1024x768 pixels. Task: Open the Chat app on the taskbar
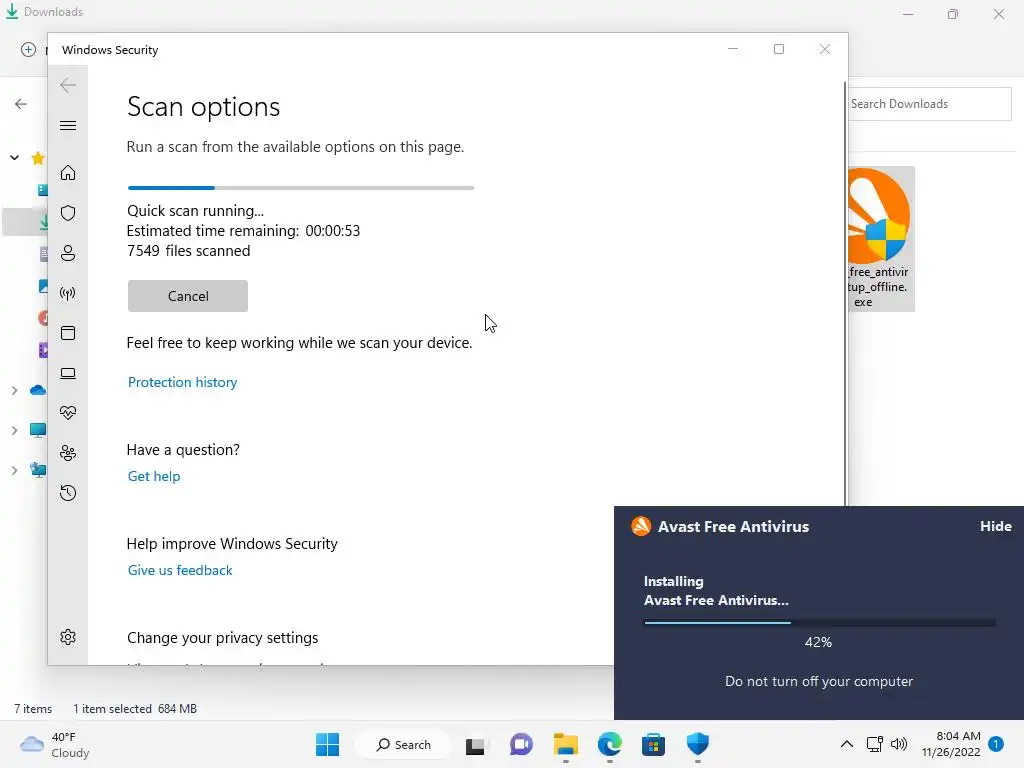[x=521, y=744]
